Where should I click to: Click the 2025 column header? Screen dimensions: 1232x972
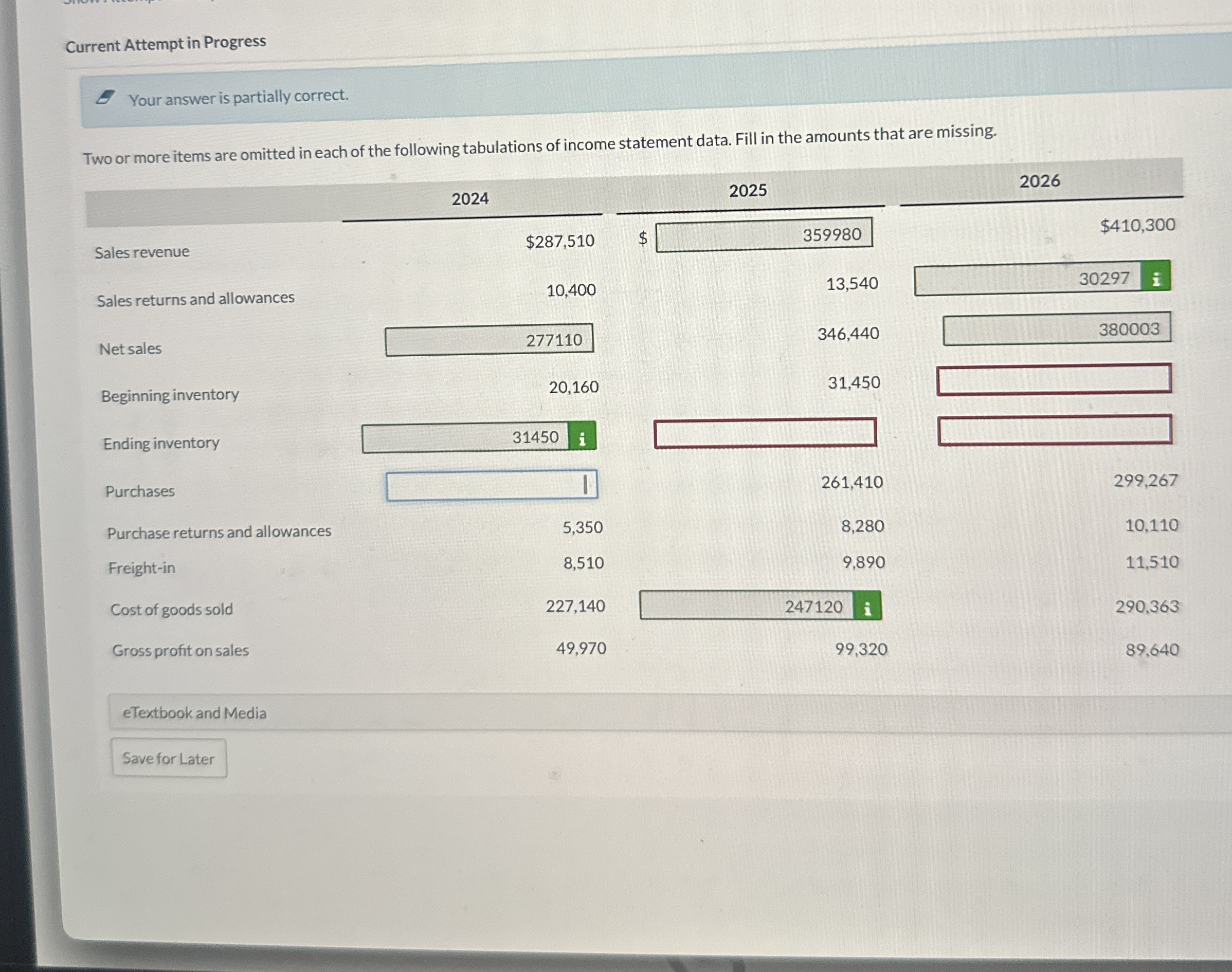748,191
